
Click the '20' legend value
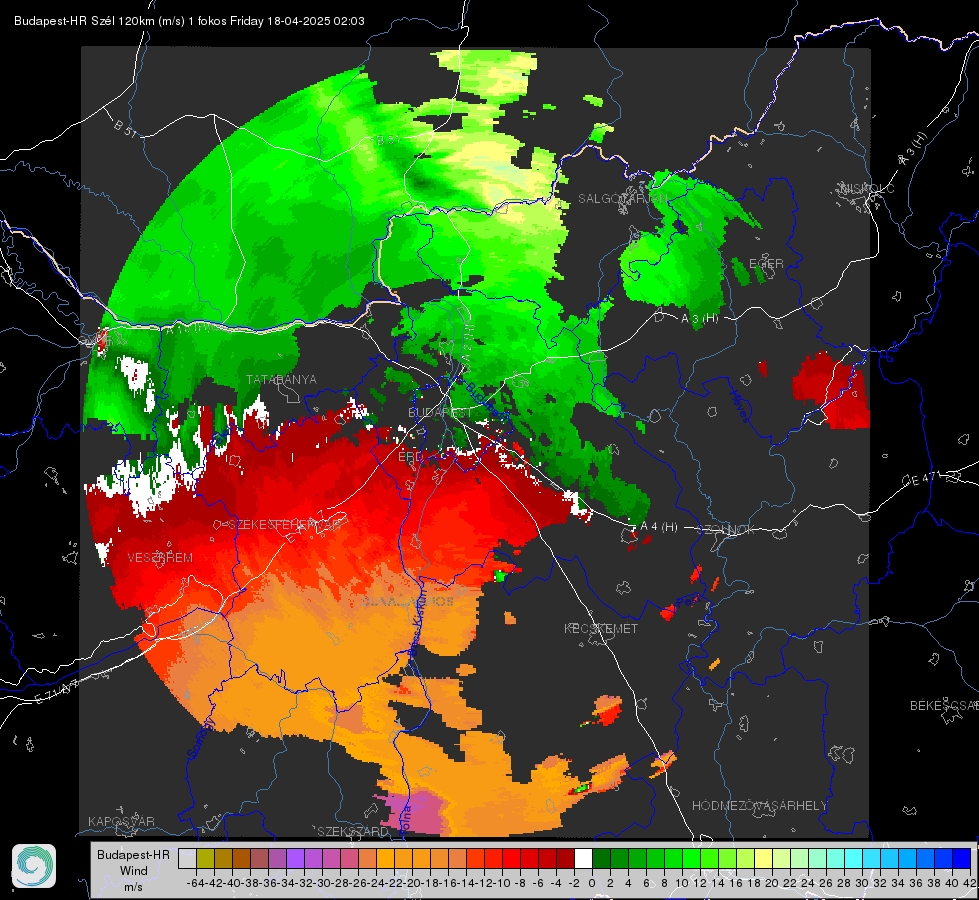pyautogui.click(x=772, y=883)
